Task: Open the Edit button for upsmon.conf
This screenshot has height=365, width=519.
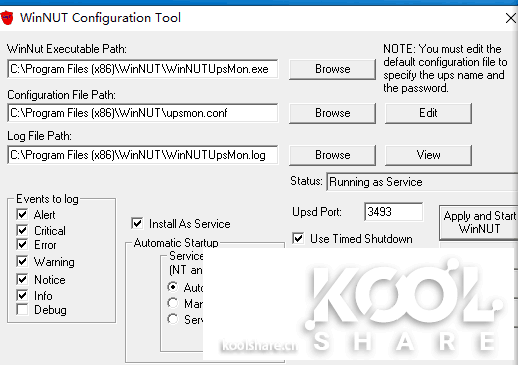Action: tap(428, 113)
